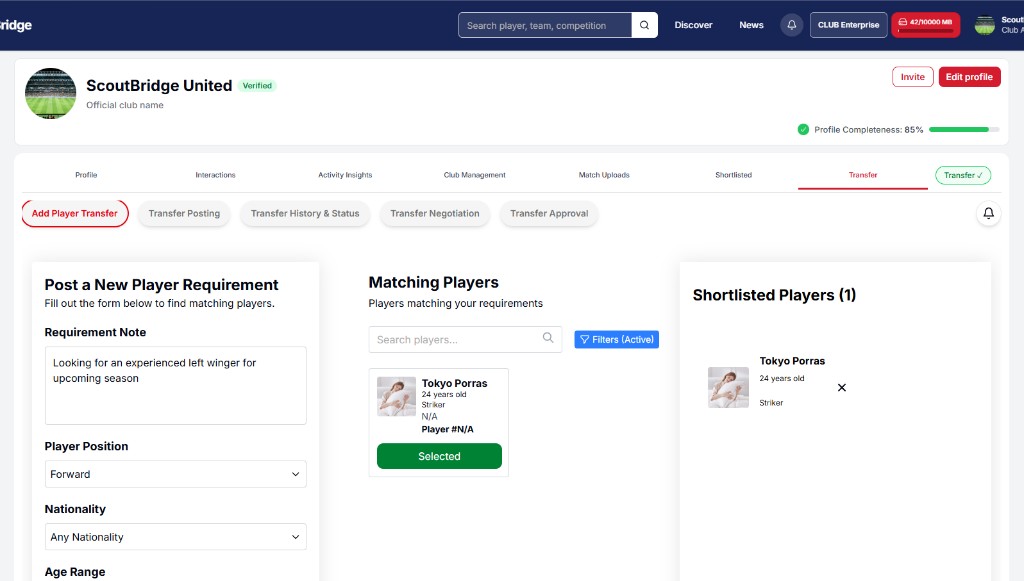Click Tokyo Porras photo in Shortlisted Players
The width and height of the screenshot is (1024, 581).
(x=728, y=387)
